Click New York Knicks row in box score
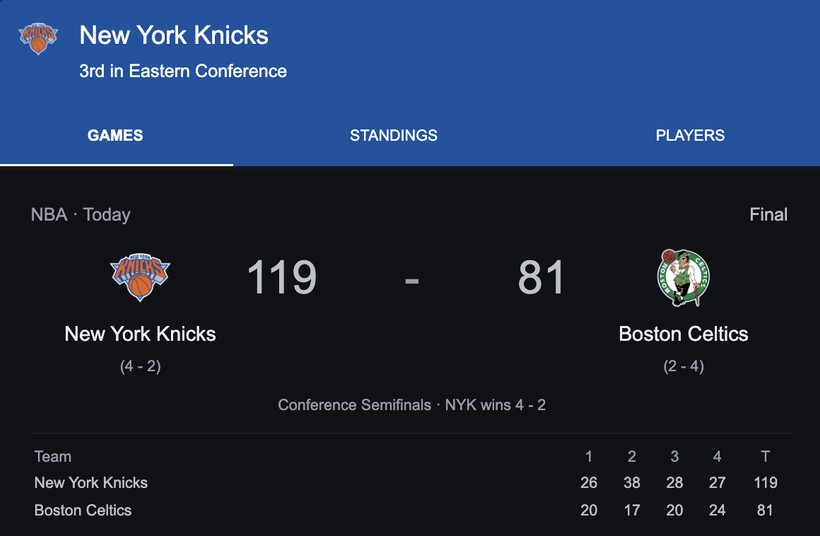 click(x=91, y=482)
